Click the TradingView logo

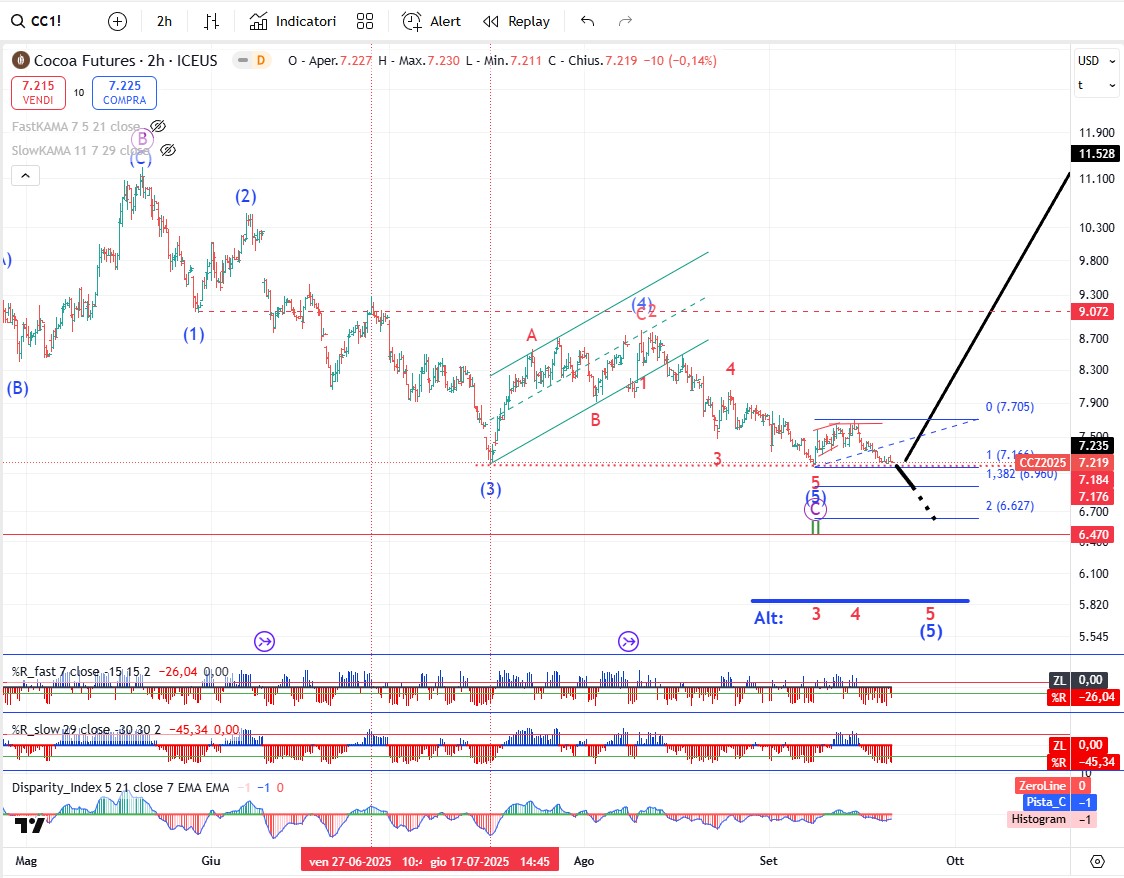pos(30,826)
